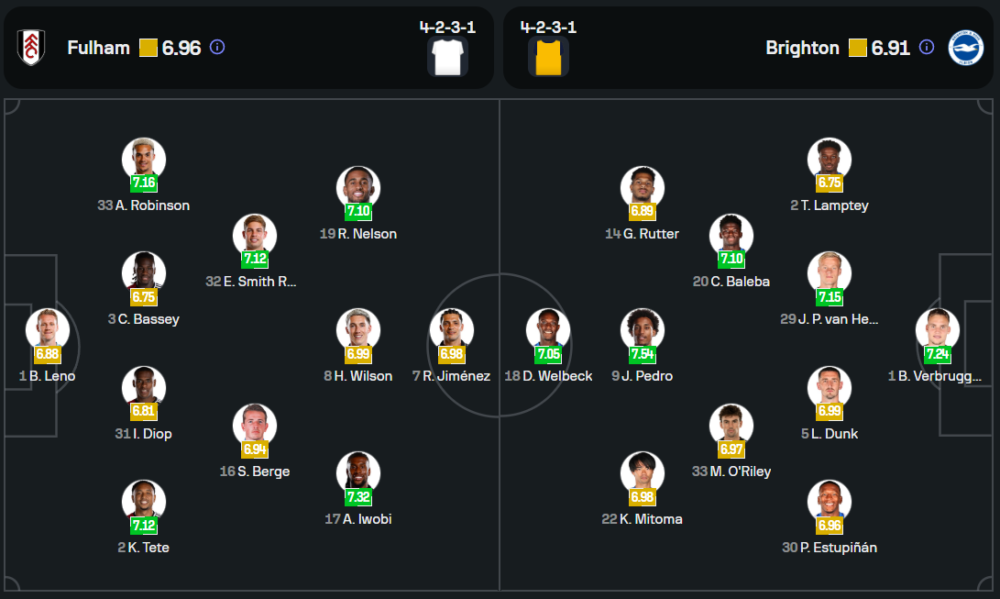Viewport: 1000px width, 599px height.
Task: Click L. Dunk name label
Action: (829, 434)
